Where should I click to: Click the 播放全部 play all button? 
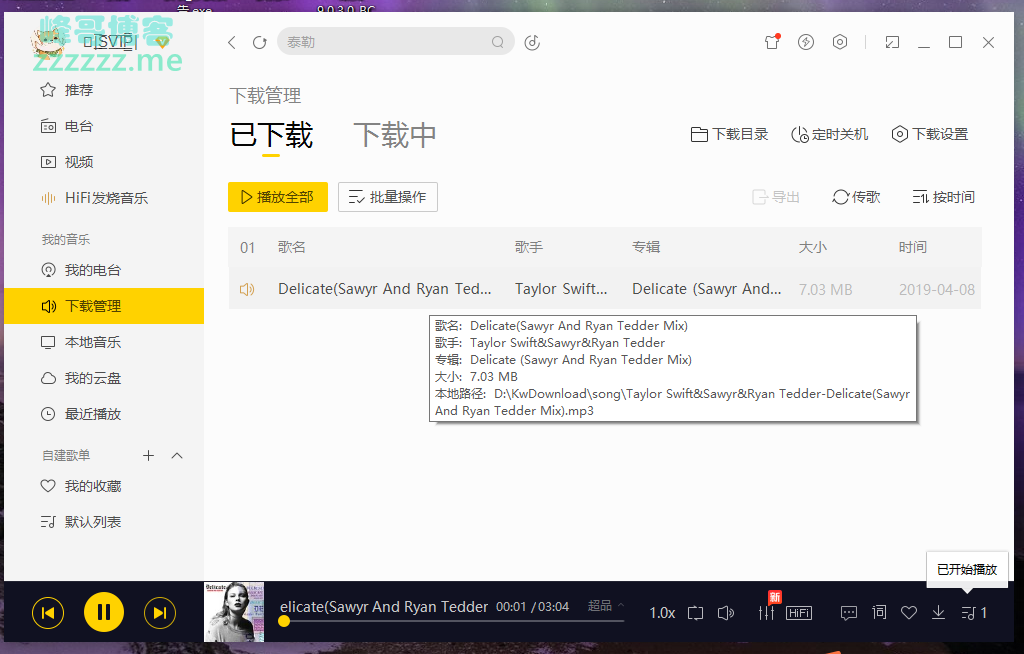[278, 197]
